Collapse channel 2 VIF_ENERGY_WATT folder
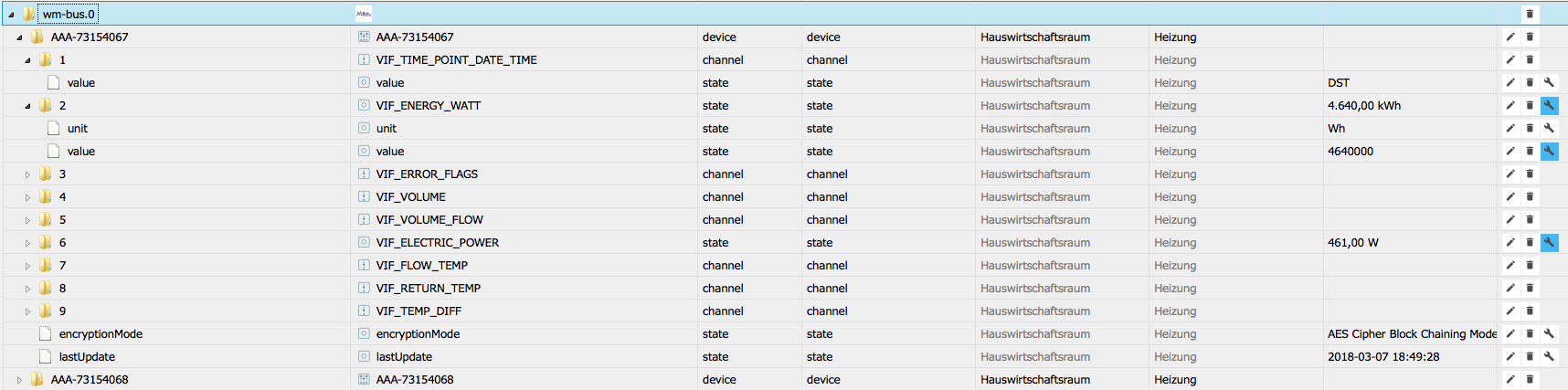This screenshot has width=1568, height=390. tap(27, 106)
